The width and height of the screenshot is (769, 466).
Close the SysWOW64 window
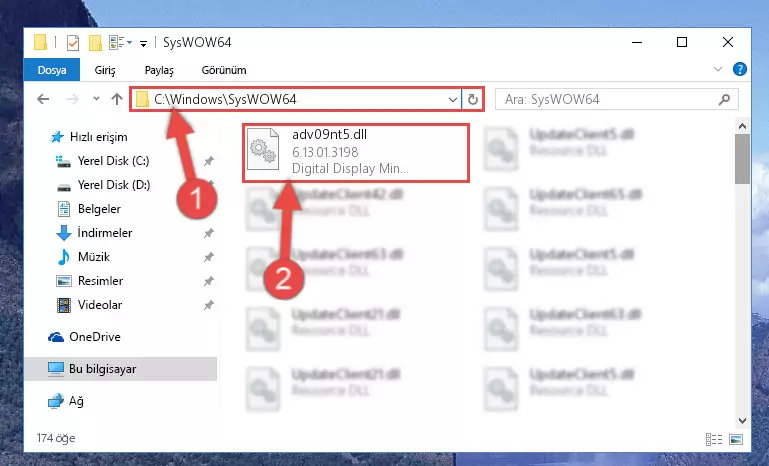point(728,43)
